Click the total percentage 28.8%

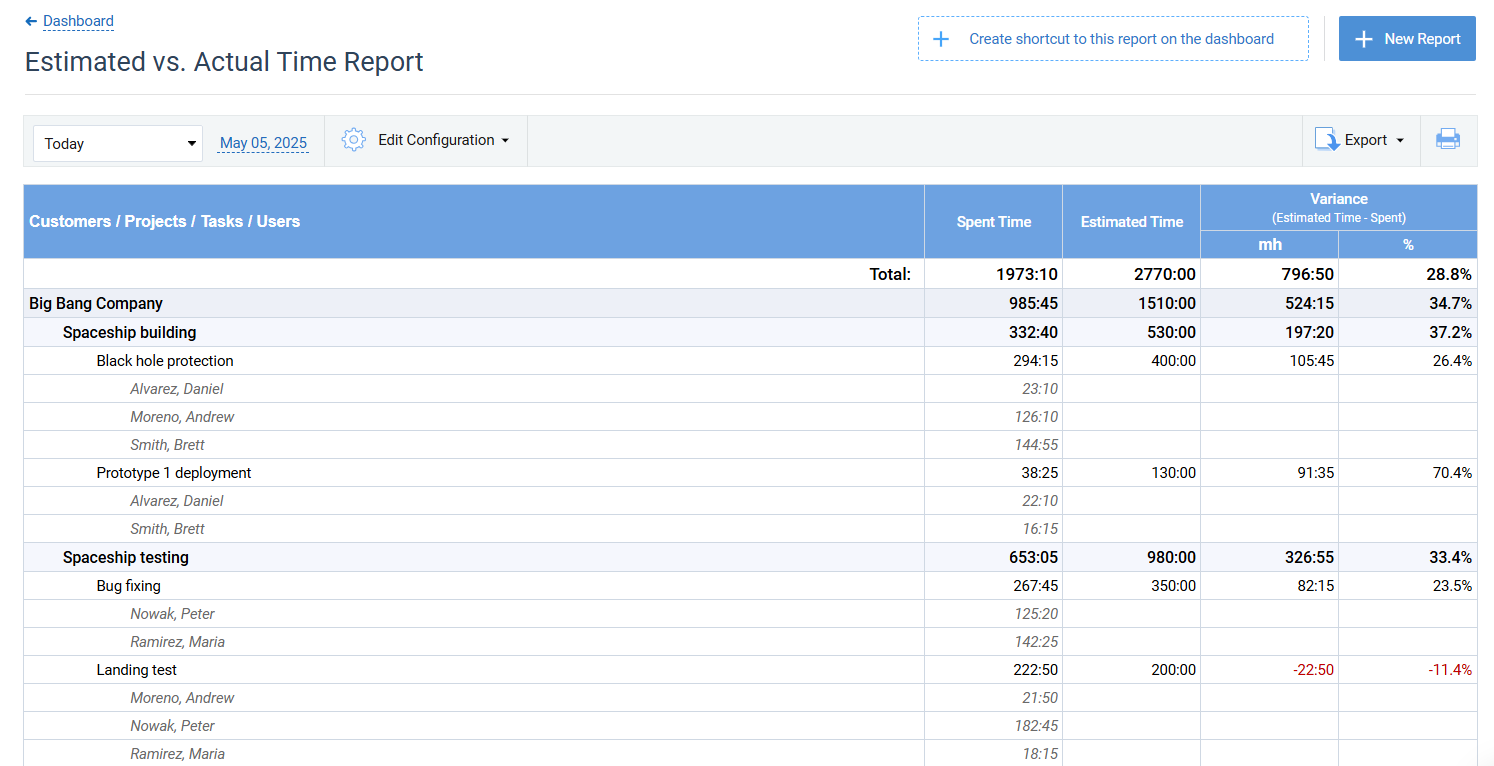coord(1449,274)
